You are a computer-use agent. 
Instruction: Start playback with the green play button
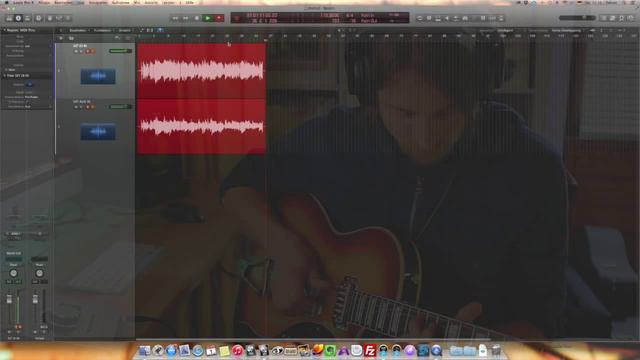tap(208, 18)
